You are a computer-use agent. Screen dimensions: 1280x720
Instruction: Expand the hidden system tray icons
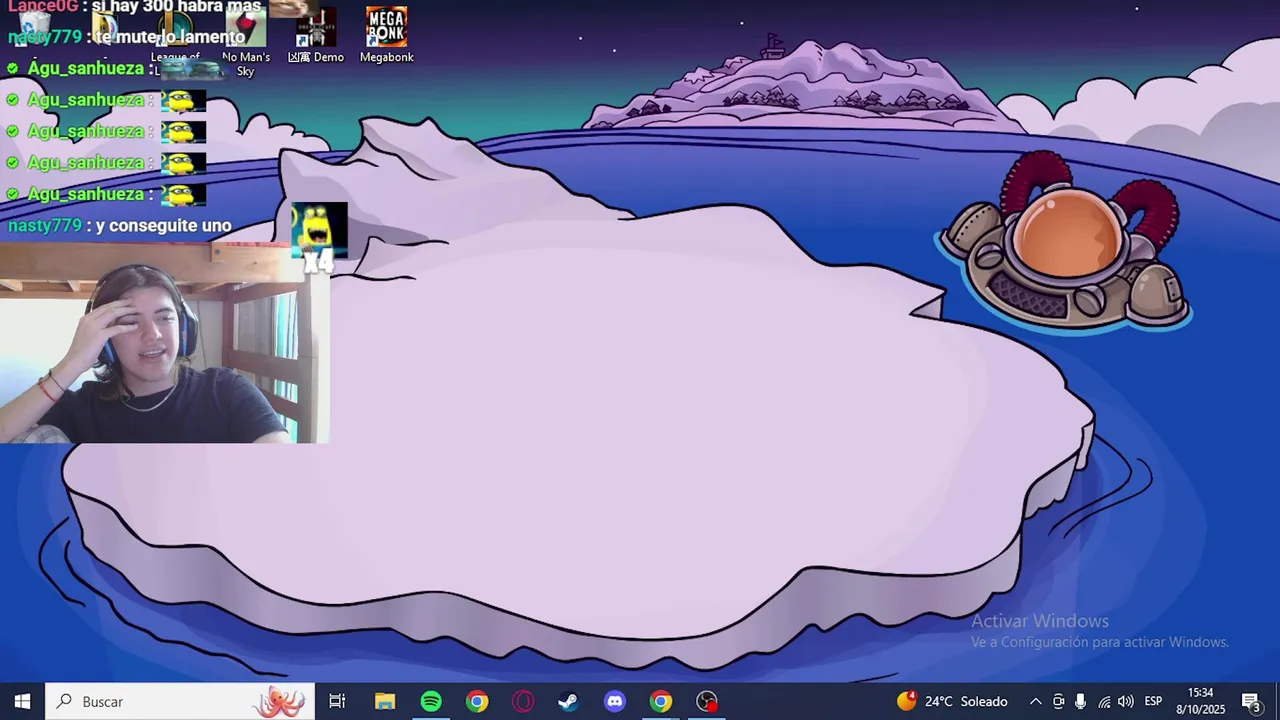coord(1035,701)
